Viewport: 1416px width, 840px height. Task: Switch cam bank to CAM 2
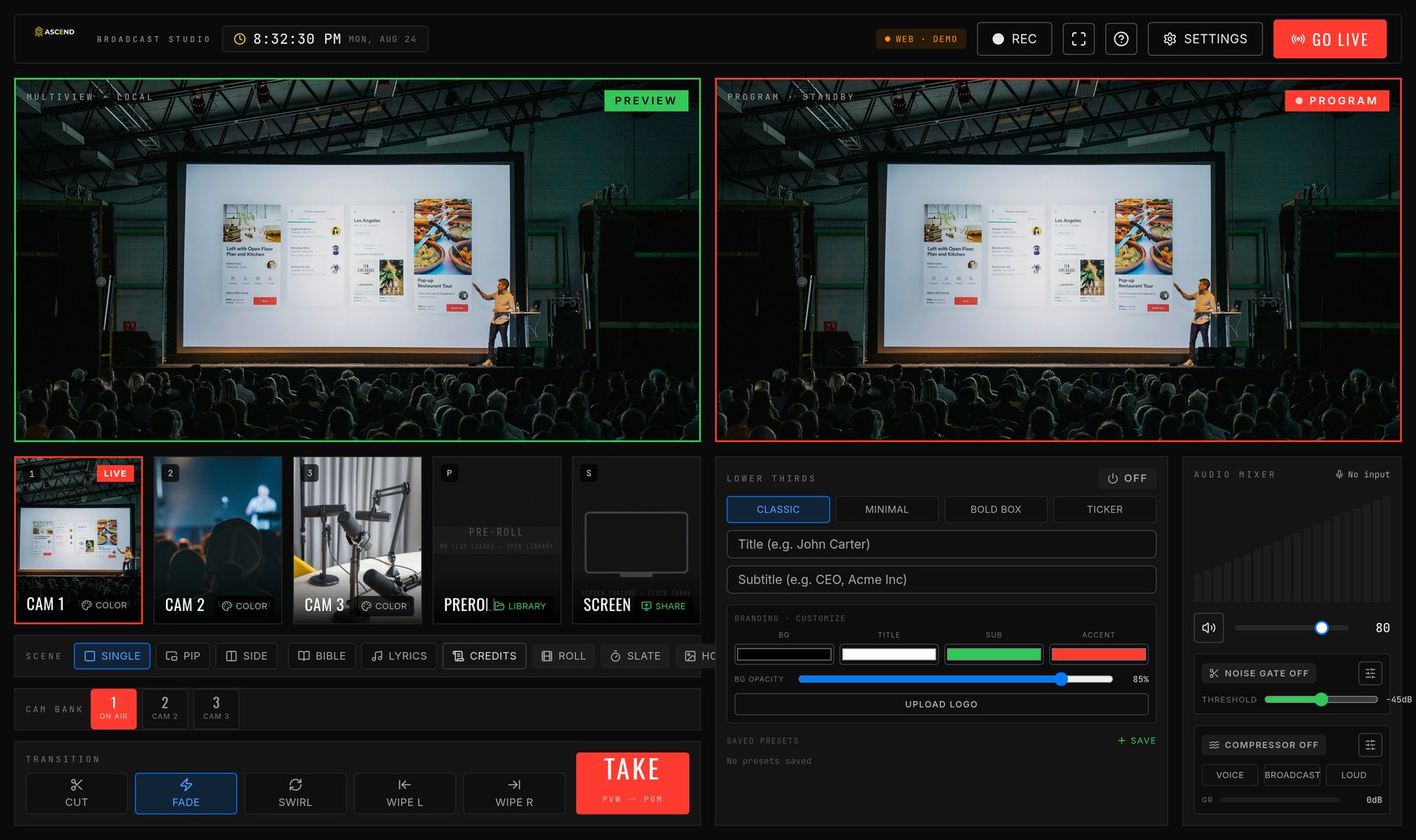pyautogui.click(x=164, y=709)
